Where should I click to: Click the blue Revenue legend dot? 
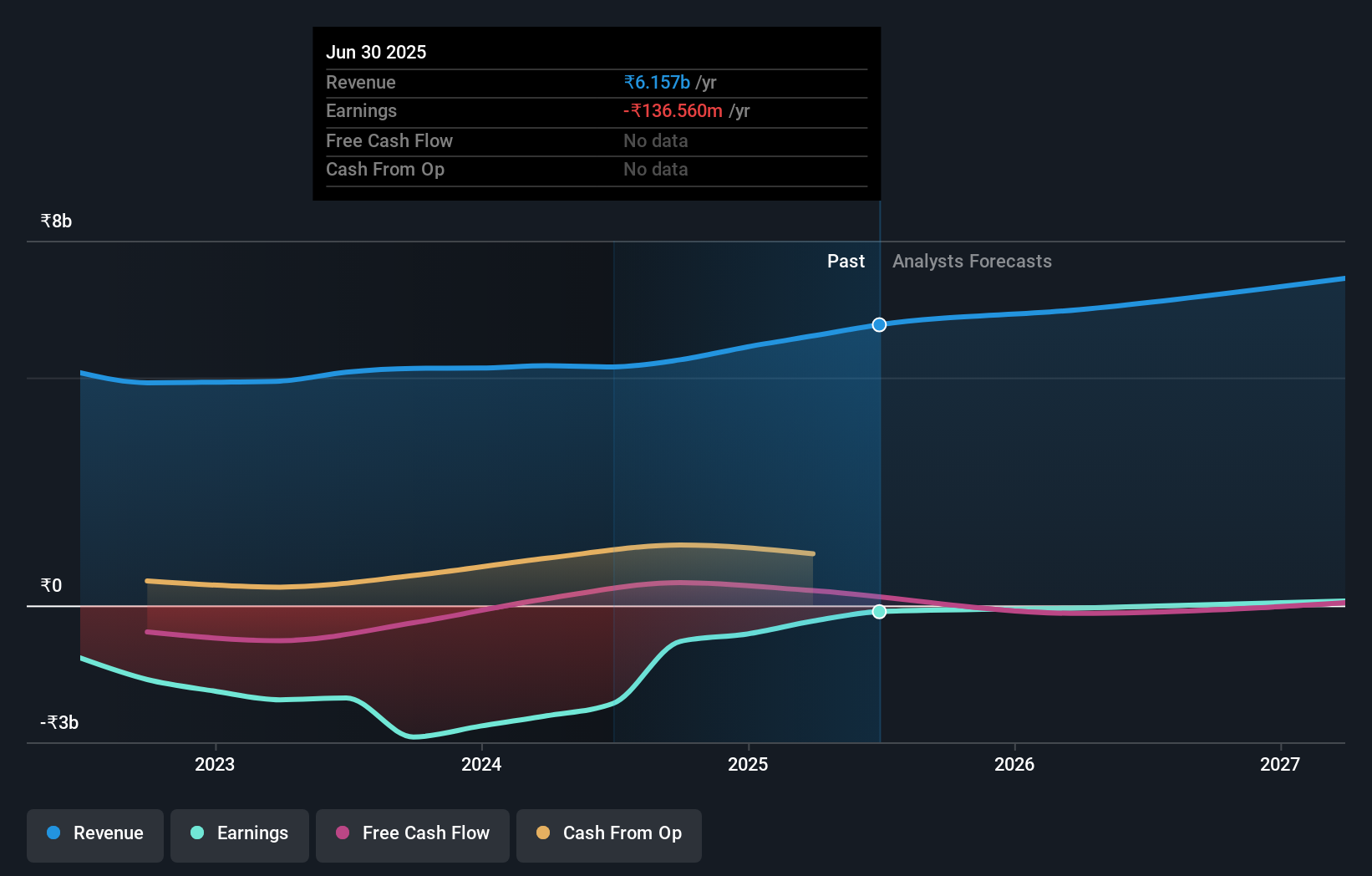52,833
